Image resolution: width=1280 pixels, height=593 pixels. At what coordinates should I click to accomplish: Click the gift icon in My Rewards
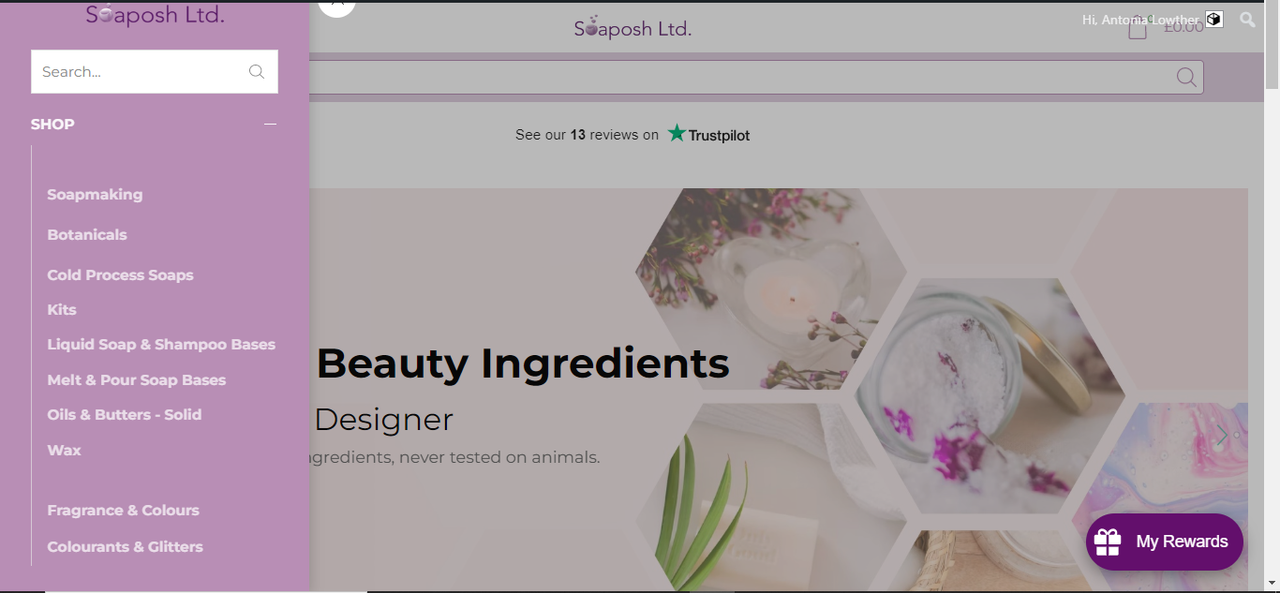coord(1108,541)
